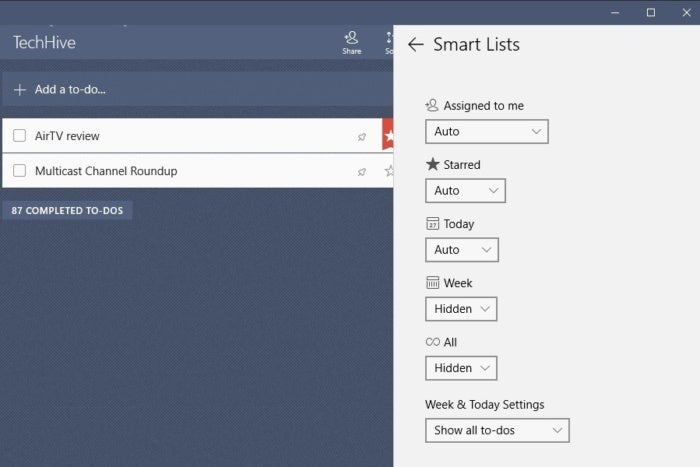Open the Today visibility dropdown
Screen dimensions: 700x467
click(x=462, y=250)
